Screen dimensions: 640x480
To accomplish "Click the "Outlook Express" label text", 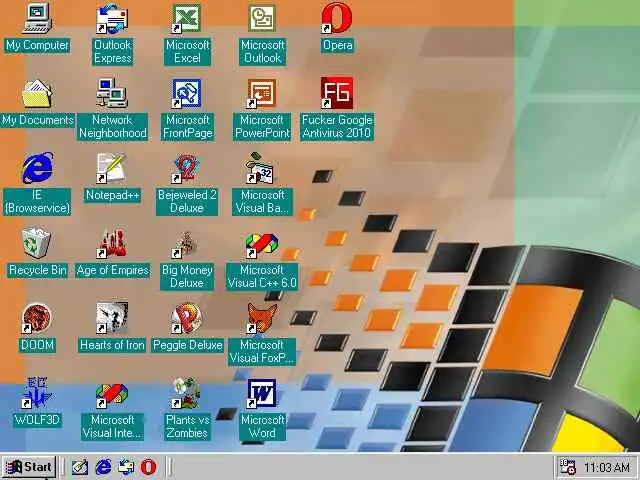I will [113, 51].
